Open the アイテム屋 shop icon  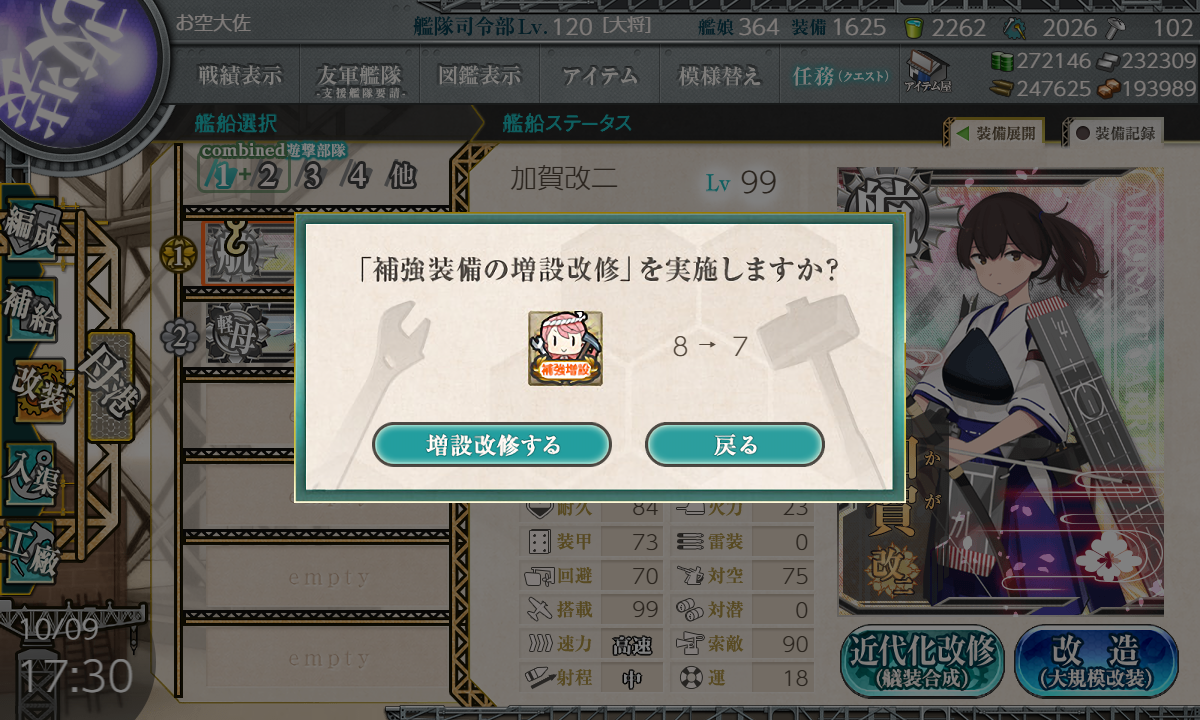click(928, 73)
